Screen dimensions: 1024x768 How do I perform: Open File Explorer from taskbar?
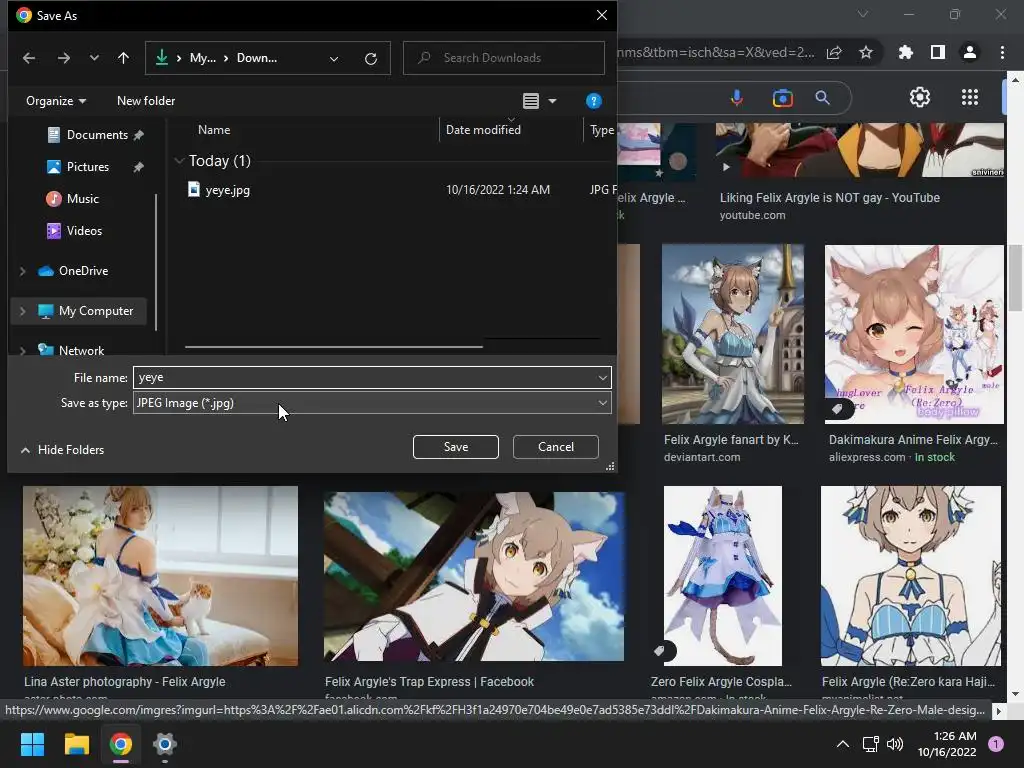(76, 744)
